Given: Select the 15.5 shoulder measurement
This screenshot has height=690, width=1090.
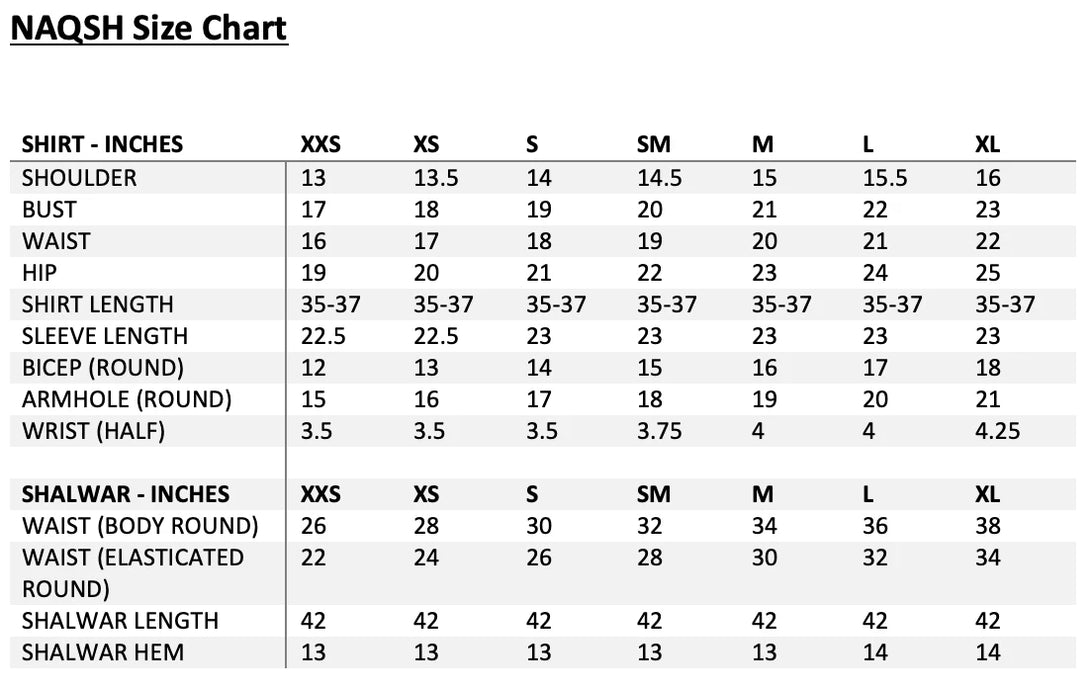Looking at the screenshot, I should pyautogui.click(x=884, y=178).
